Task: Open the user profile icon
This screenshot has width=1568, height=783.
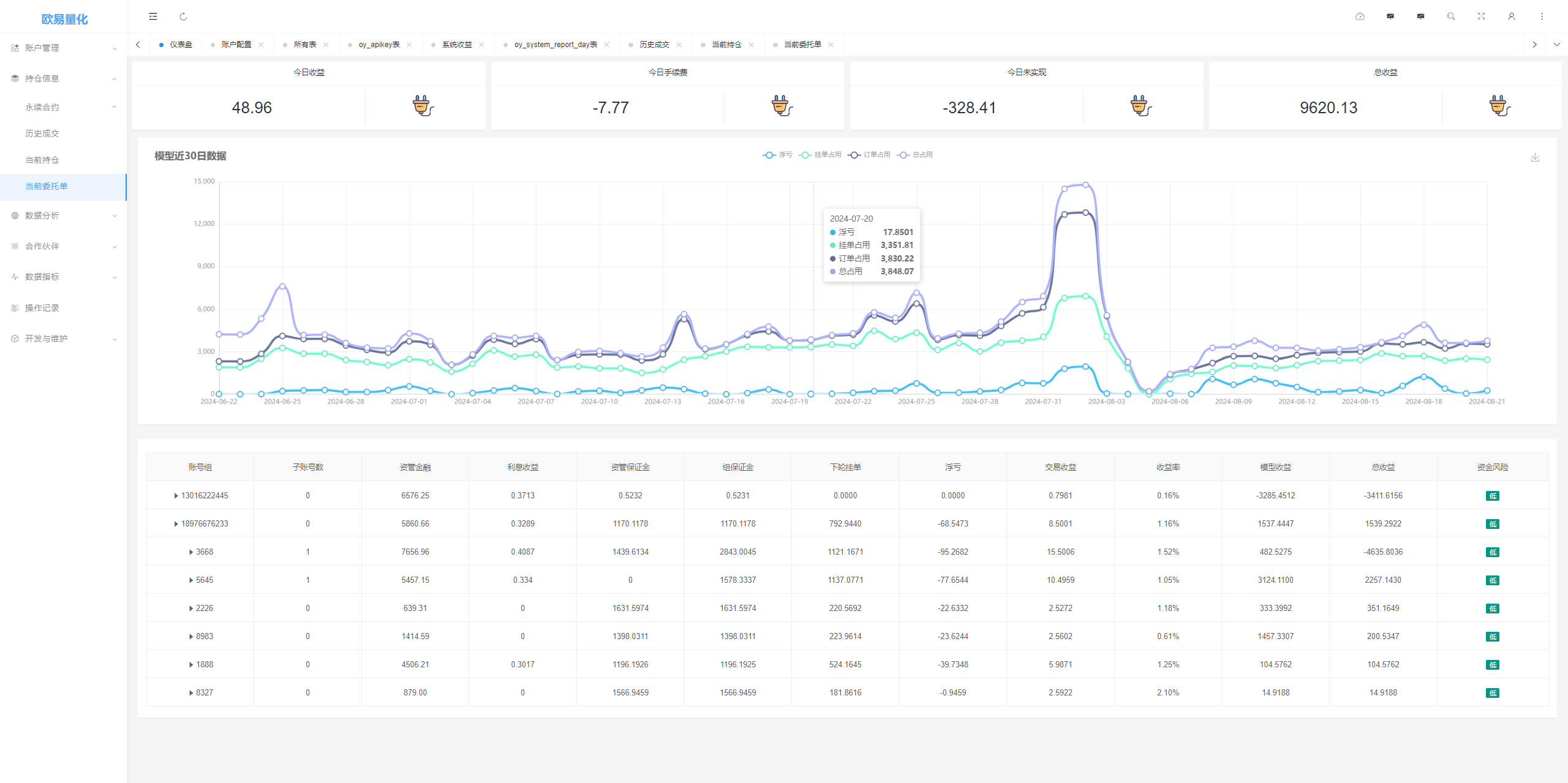Action: [1512, 17]
